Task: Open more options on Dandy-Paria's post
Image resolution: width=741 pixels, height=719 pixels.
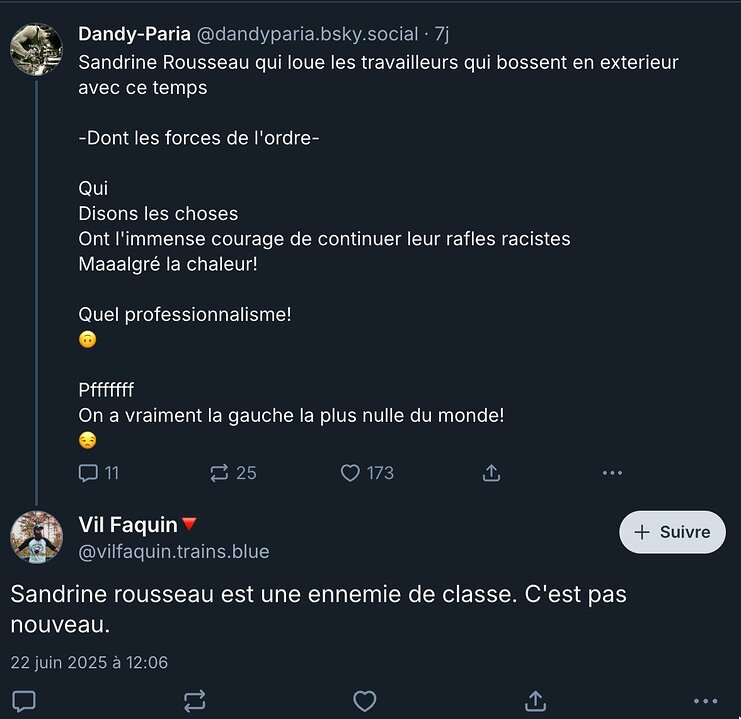Action: [612, 473]
